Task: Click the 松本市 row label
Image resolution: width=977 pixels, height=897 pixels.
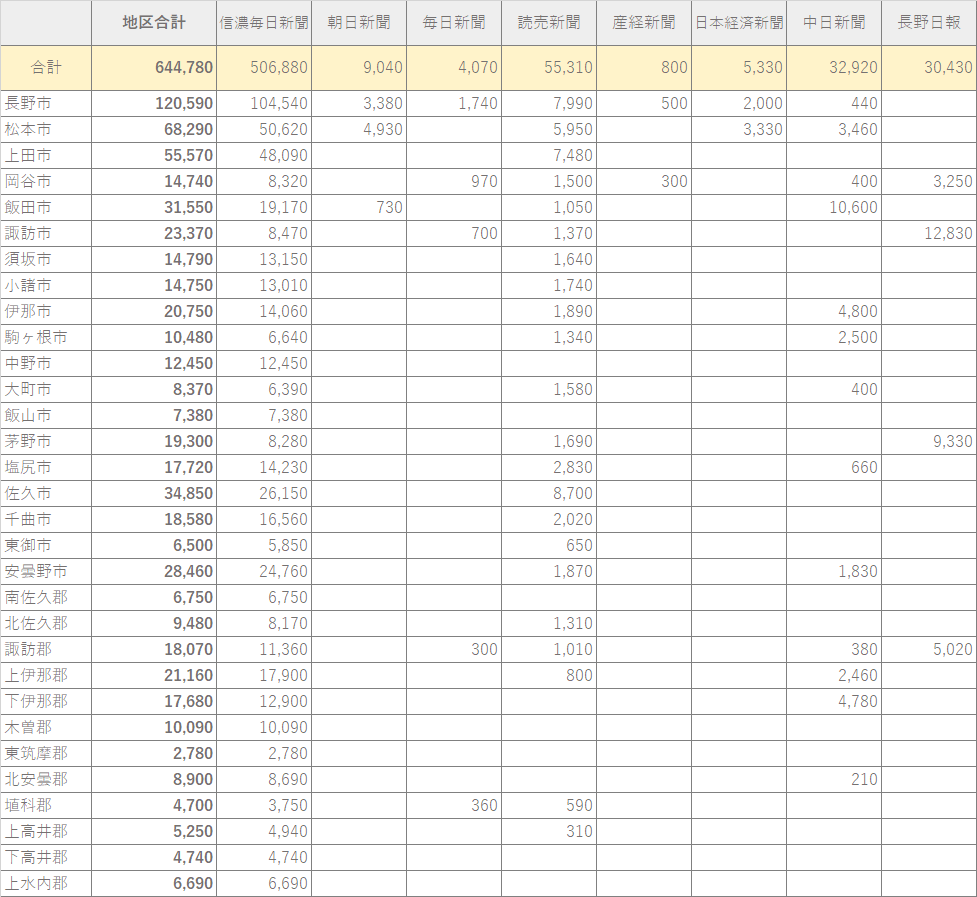Action: [46, 130]
